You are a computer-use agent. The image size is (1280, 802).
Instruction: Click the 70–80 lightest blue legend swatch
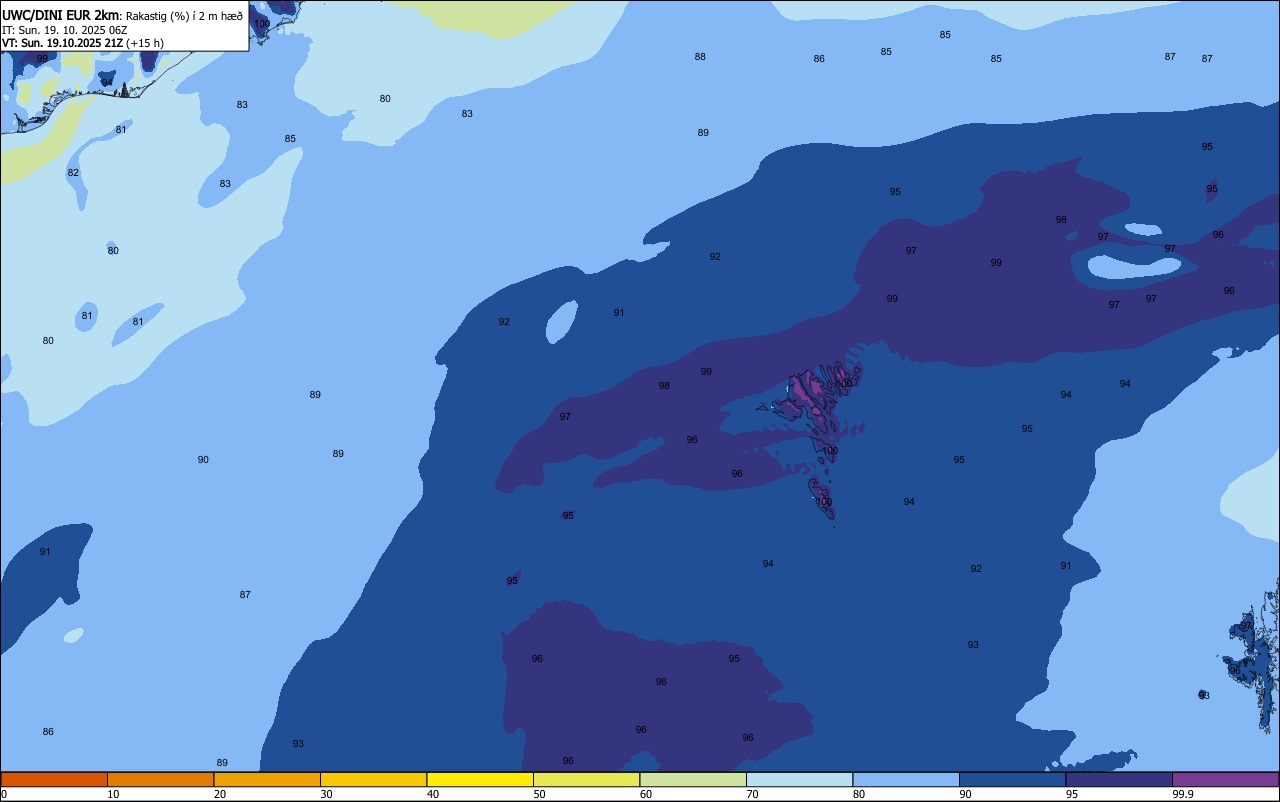point(799,779)
